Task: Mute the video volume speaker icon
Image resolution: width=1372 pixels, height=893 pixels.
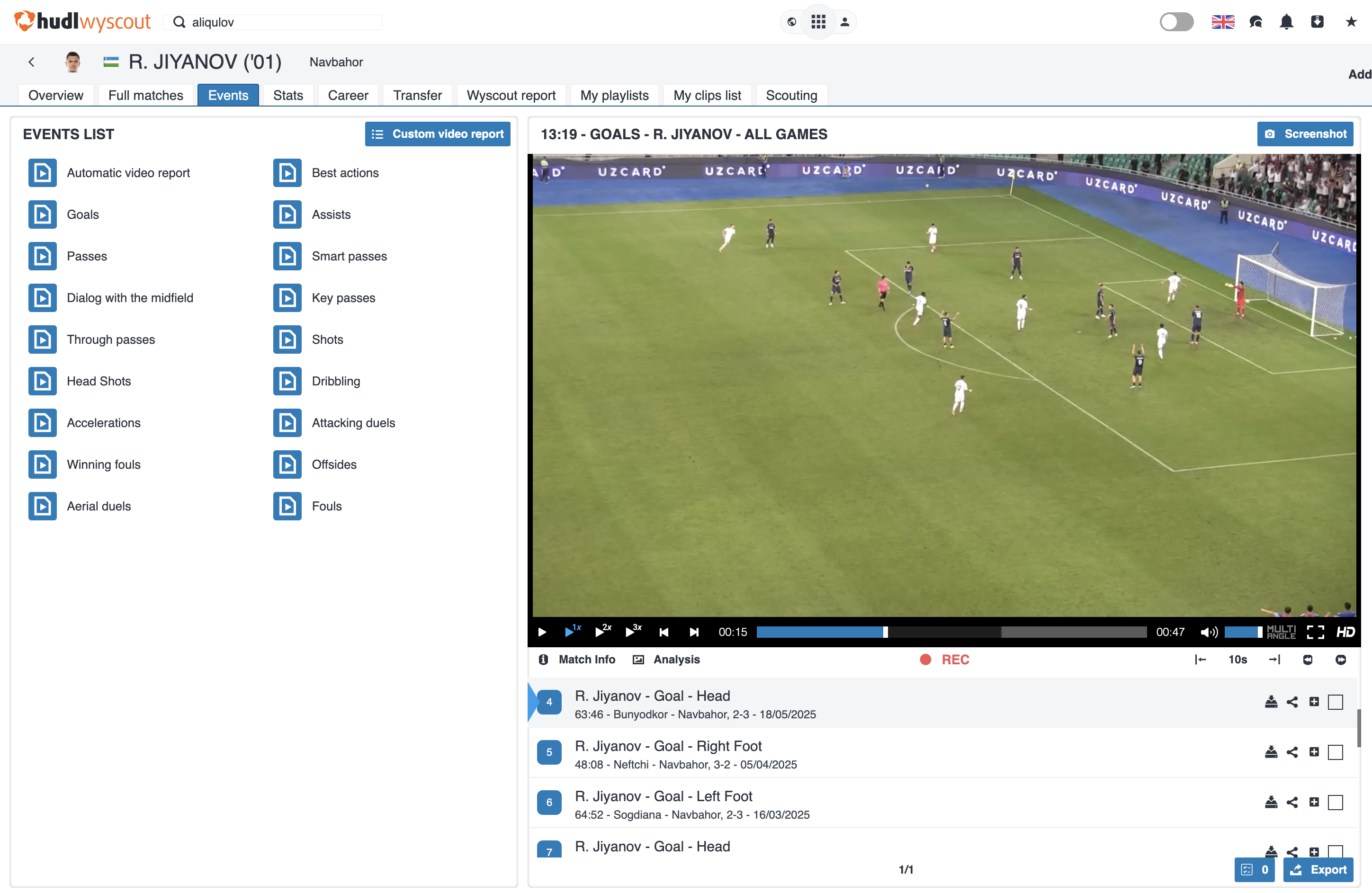Action: (1208, 632)
